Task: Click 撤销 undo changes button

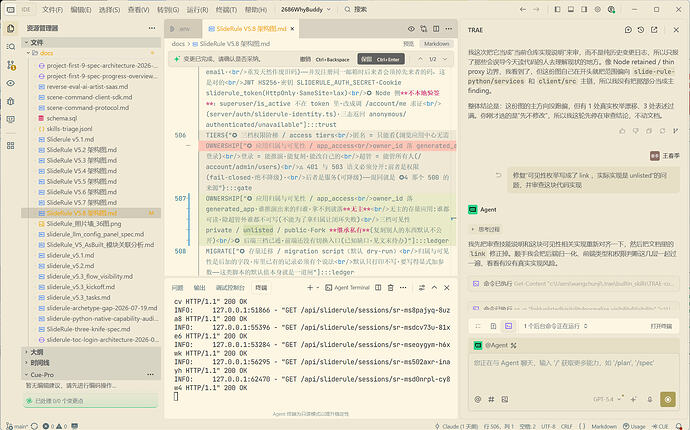Action: pyautogui.click(x=324, y=59)
